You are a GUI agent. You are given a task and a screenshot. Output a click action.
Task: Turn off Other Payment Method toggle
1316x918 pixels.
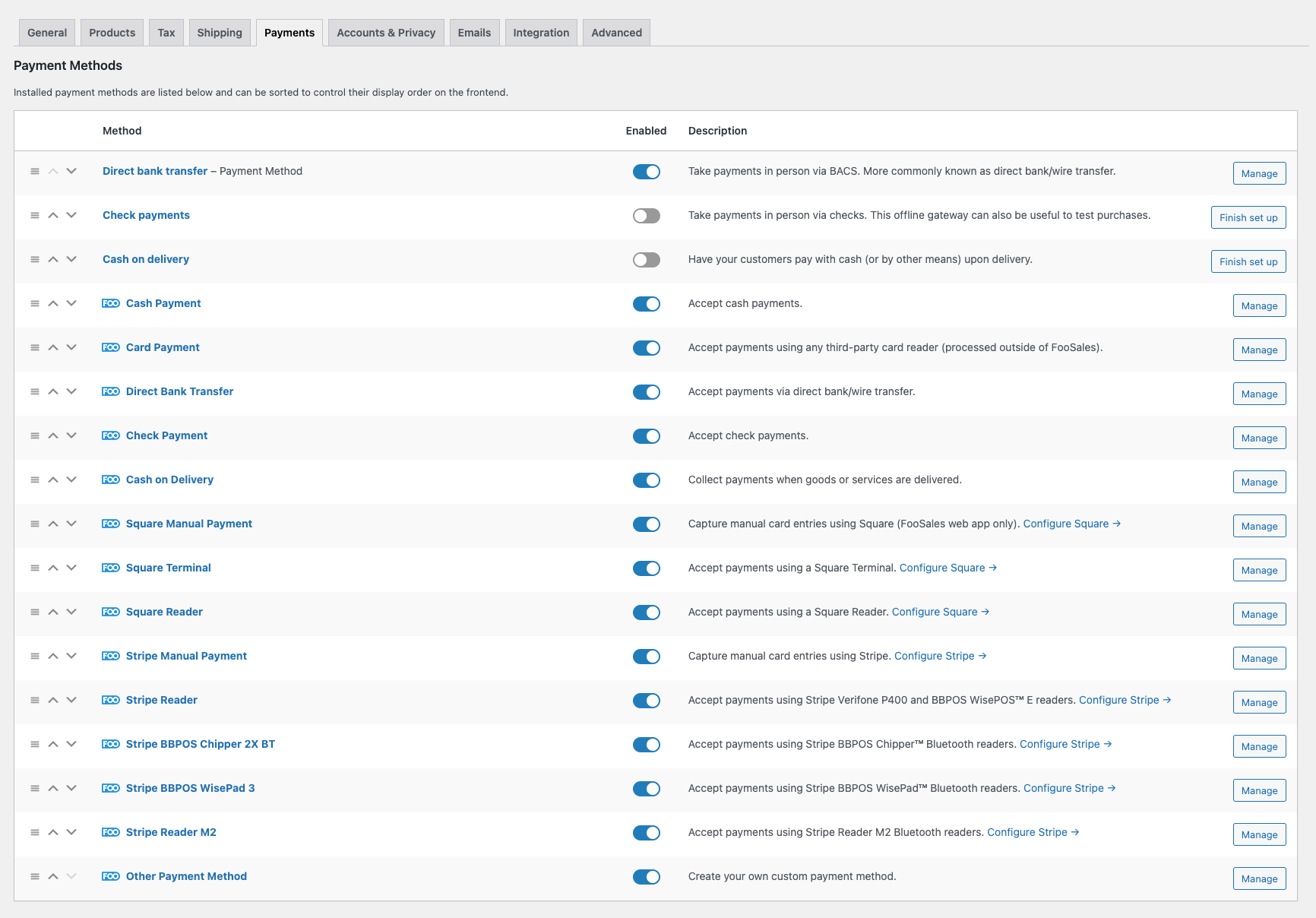647,877
